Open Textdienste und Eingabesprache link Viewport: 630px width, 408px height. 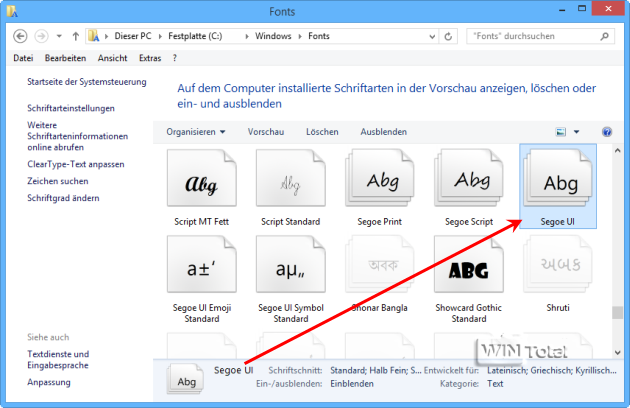click(58, 359)
